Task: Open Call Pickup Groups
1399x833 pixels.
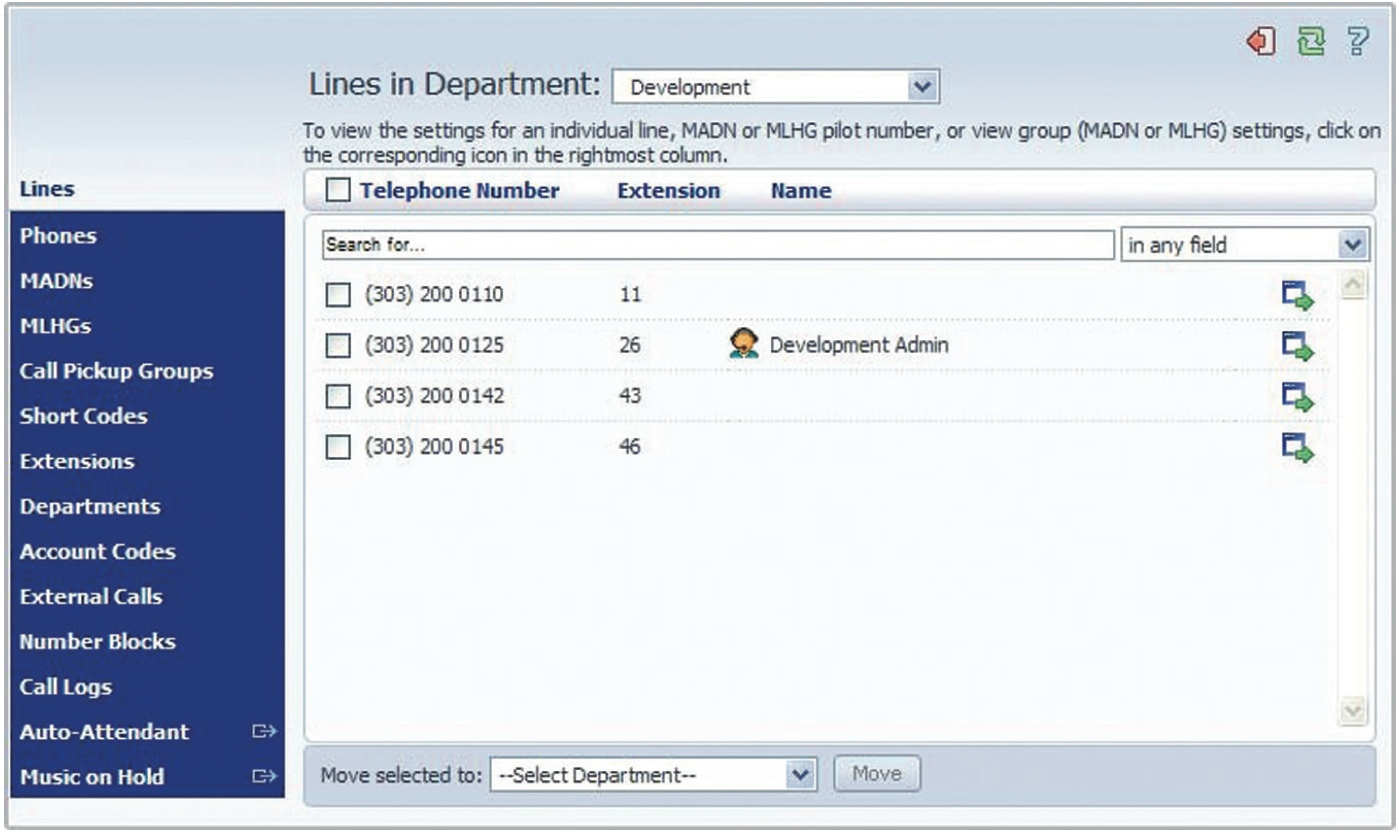Action: (117, 371)
